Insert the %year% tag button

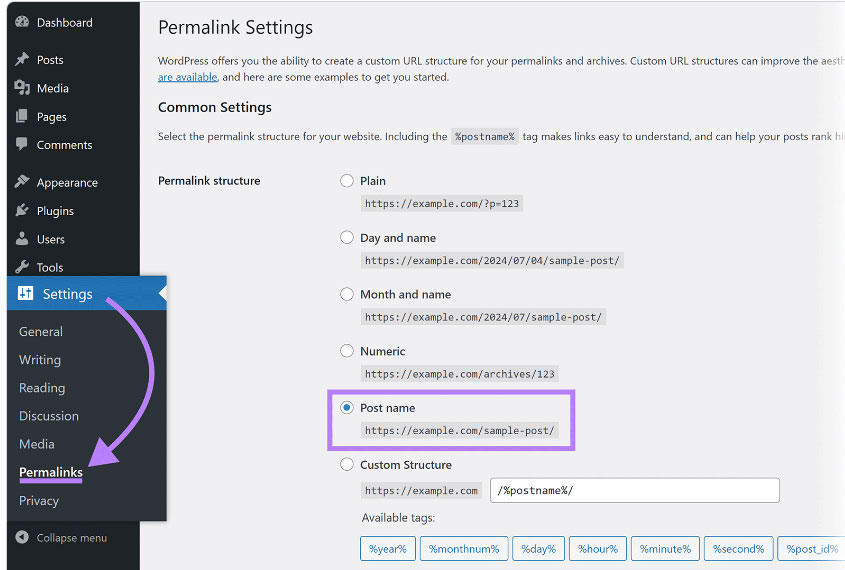(x=387, y=549)
